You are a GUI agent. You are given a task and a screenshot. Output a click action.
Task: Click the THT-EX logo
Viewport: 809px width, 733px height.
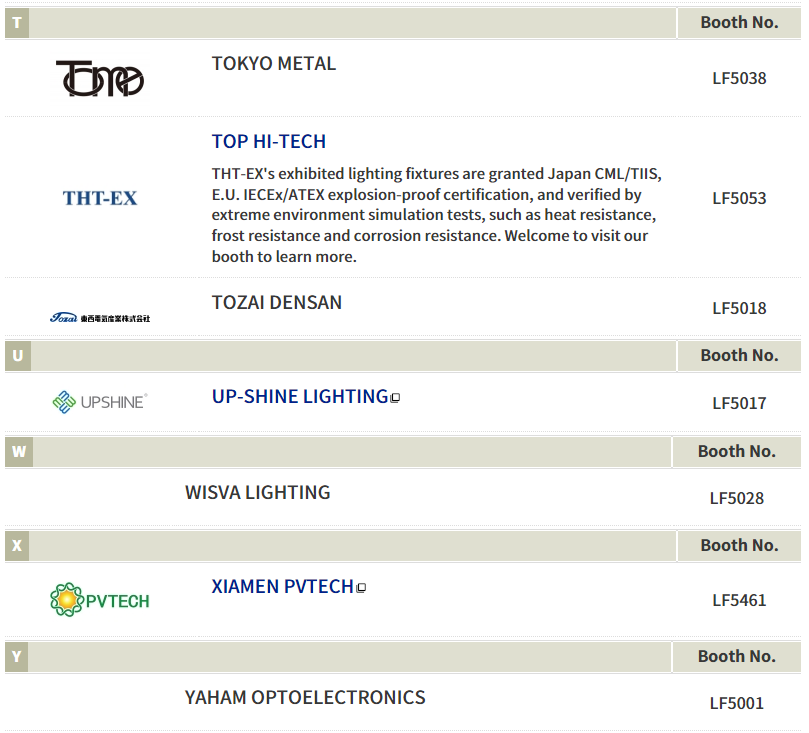[x=100, y=198]
